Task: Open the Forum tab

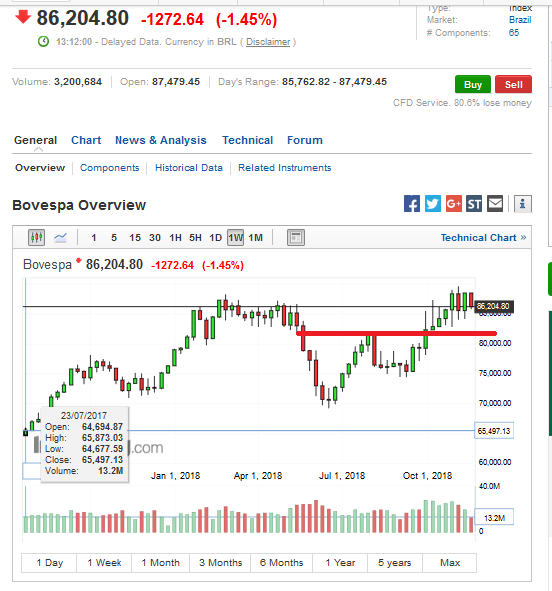Action: [x=305, y=140]
